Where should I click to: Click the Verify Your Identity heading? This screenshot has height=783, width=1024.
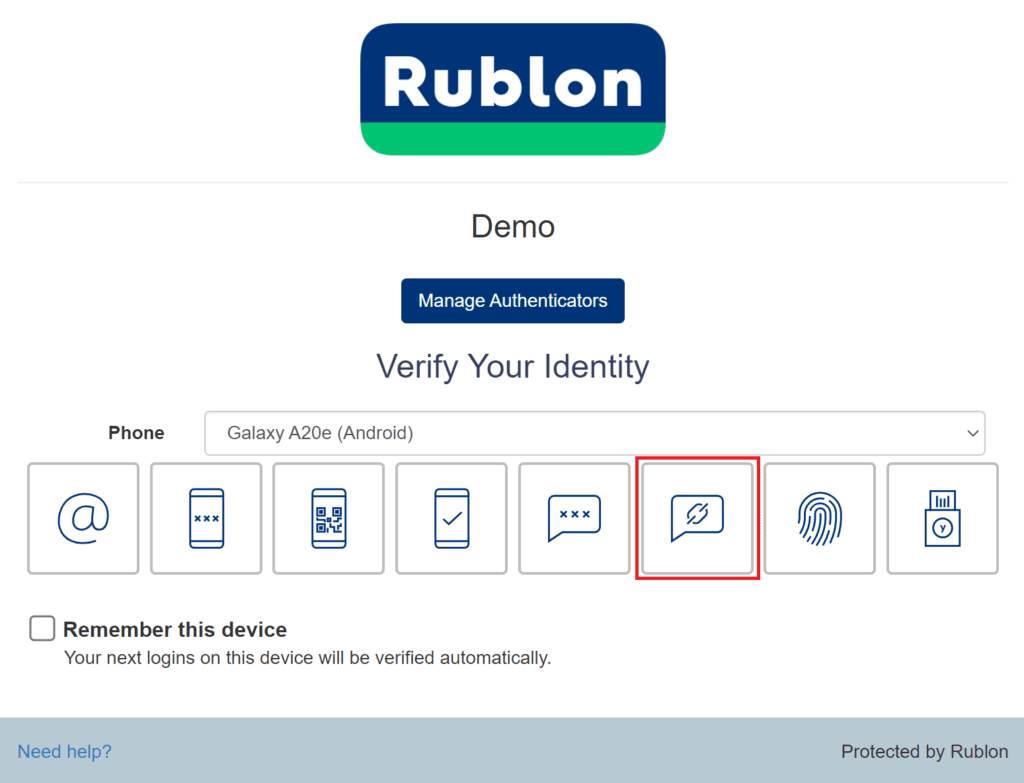point(512,366)
